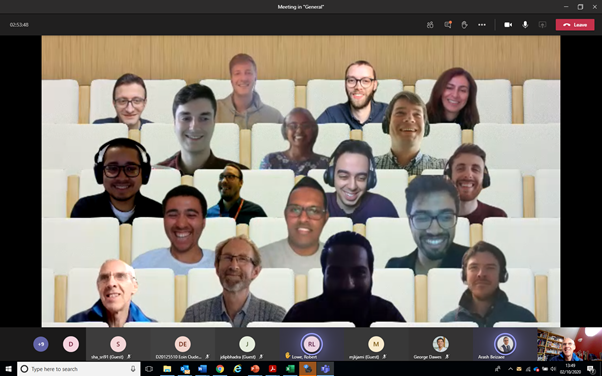Open Google Chrome from the taskbar
Image resolution: width=602 pixels, height=376 pixels.
pyautogui.click(x=220, y=369)
